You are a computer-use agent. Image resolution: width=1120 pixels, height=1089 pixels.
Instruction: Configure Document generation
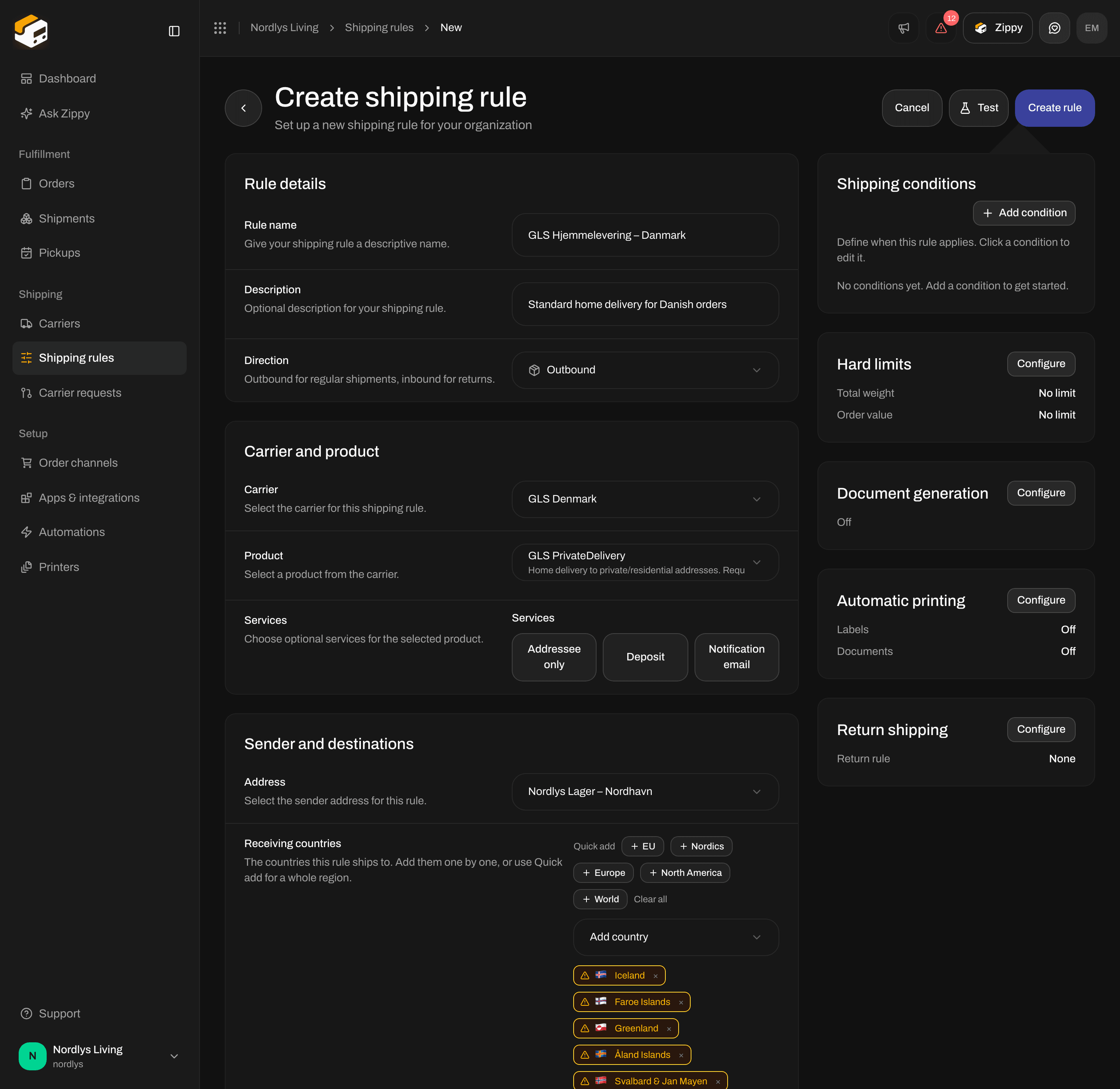point(1041,493)
